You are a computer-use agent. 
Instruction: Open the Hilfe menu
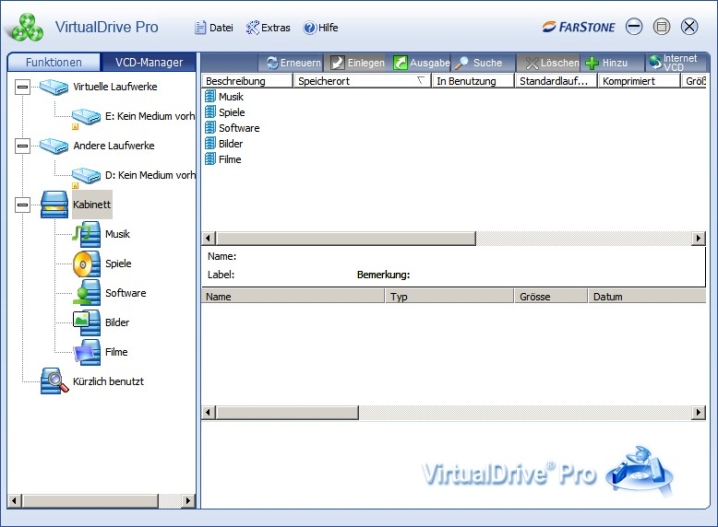point(321,28)
